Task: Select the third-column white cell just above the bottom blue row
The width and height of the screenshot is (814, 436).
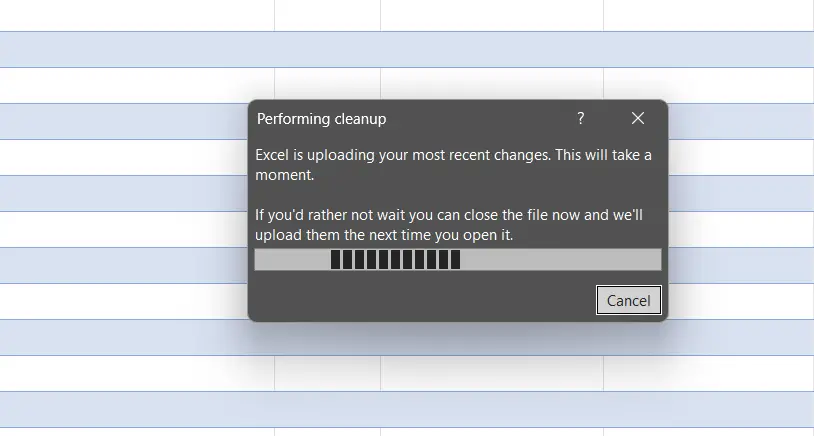Action: point(491,373)
